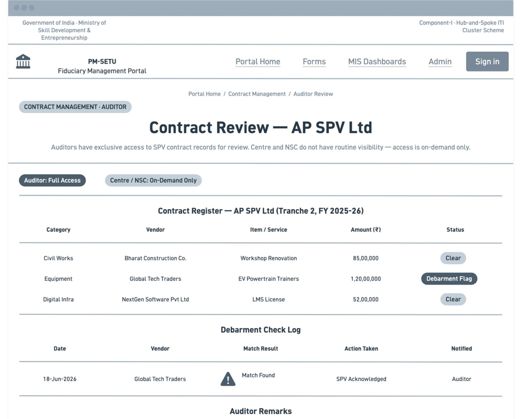Click the Contract Management - Auditor tag

(75, 107)
